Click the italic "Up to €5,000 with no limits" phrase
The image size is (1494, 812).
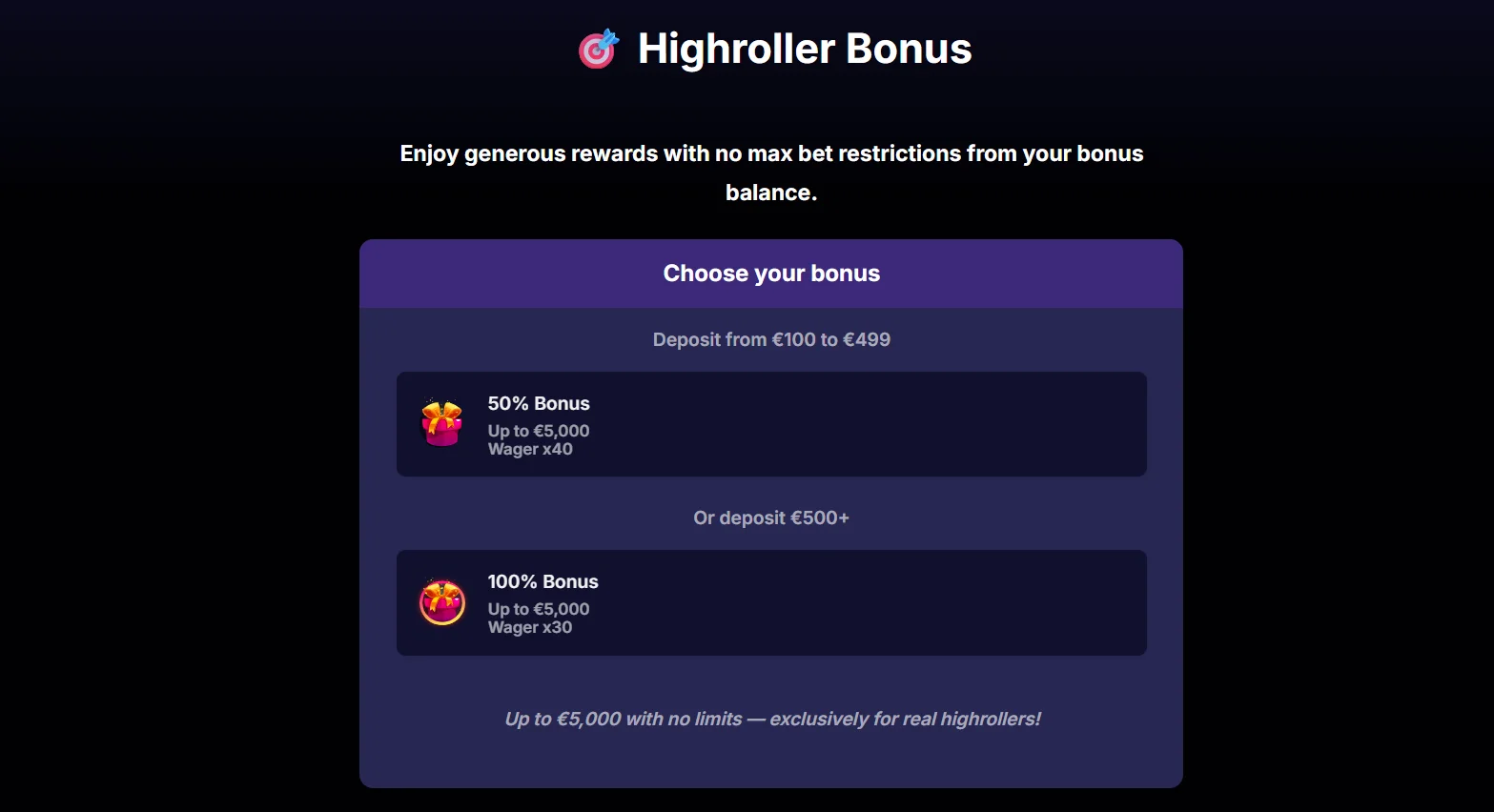(x=624, y=719)
